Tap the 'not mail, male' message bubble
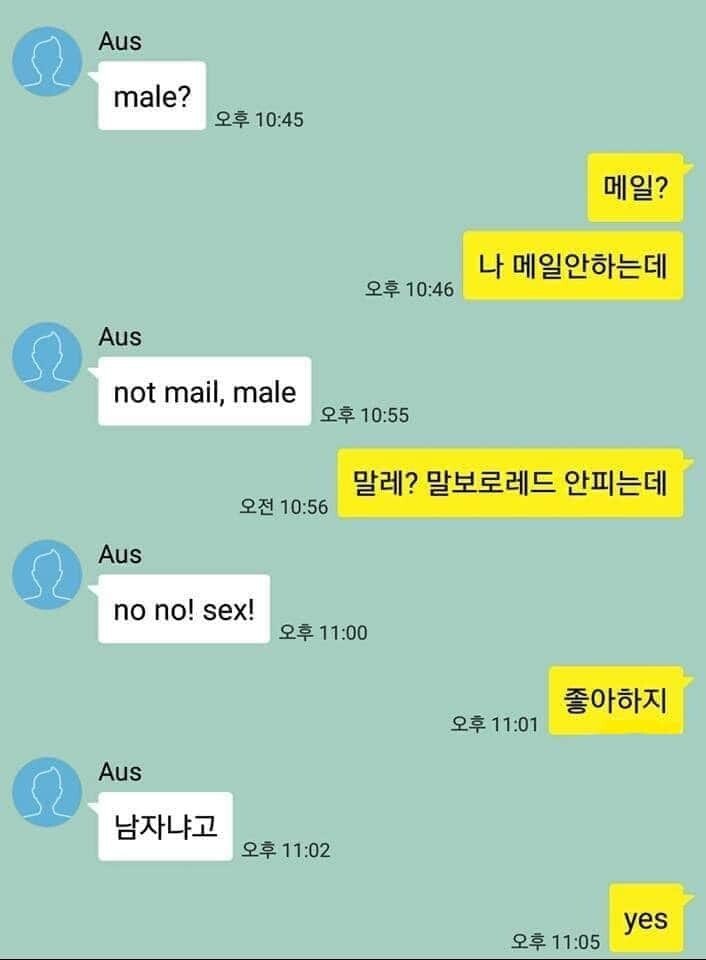Image resolution: width=706 pixels, height=960 pixels. (x=205, y=391)
